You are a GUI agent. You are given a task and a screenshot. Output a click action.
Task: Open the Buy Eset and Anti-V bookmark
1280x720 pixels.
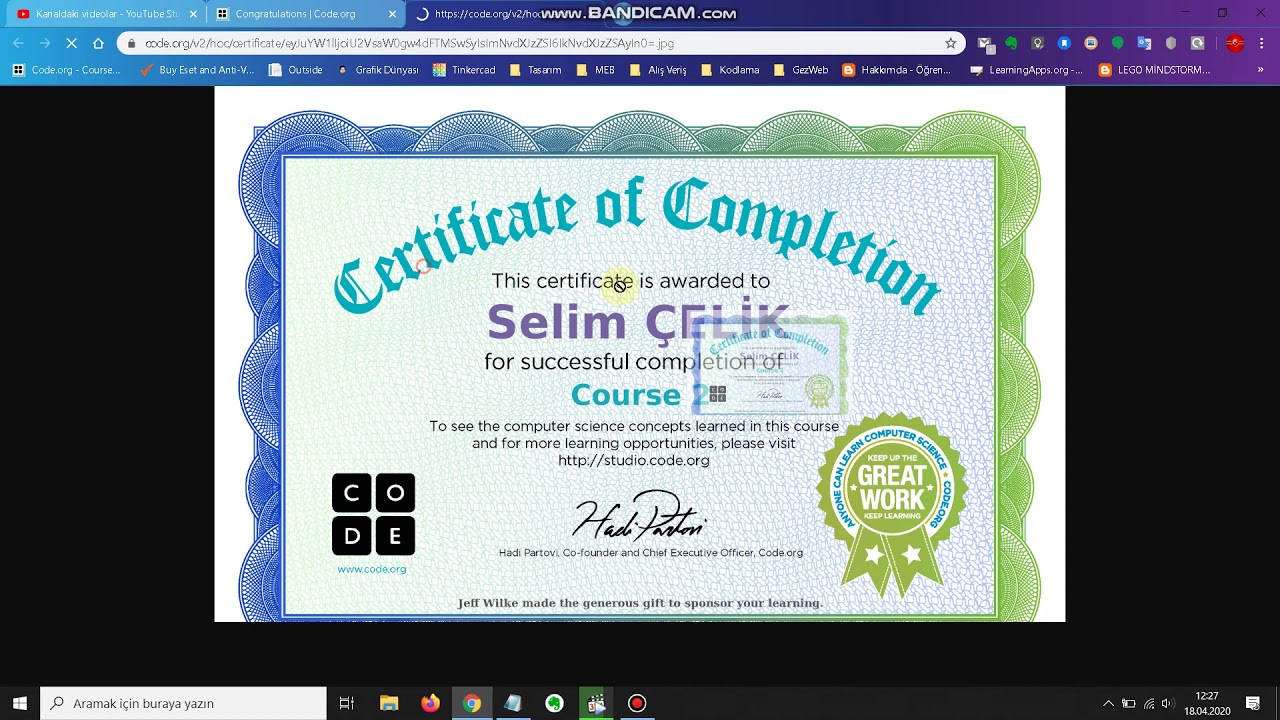click(x=197, y=70)
